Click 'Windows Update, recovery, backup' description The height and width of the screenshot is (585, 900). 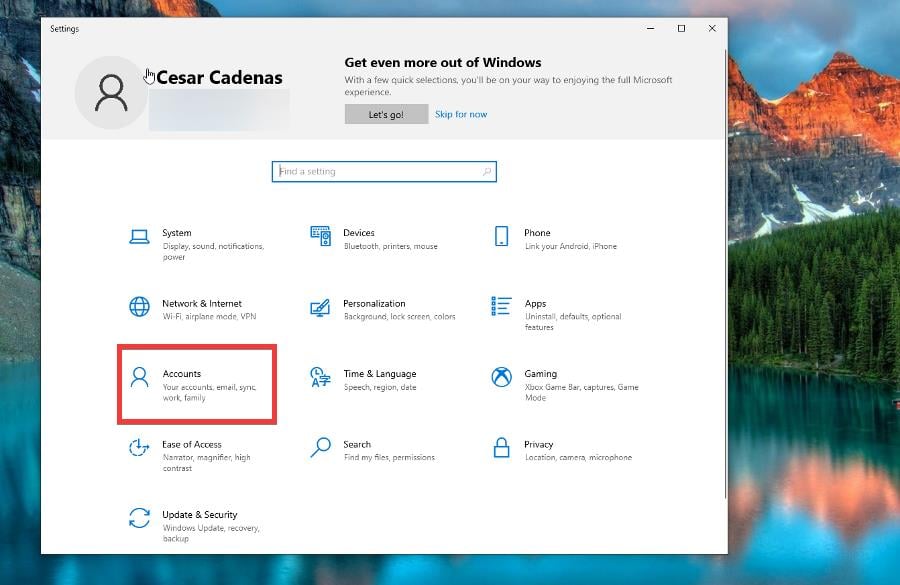click(211, 533)
